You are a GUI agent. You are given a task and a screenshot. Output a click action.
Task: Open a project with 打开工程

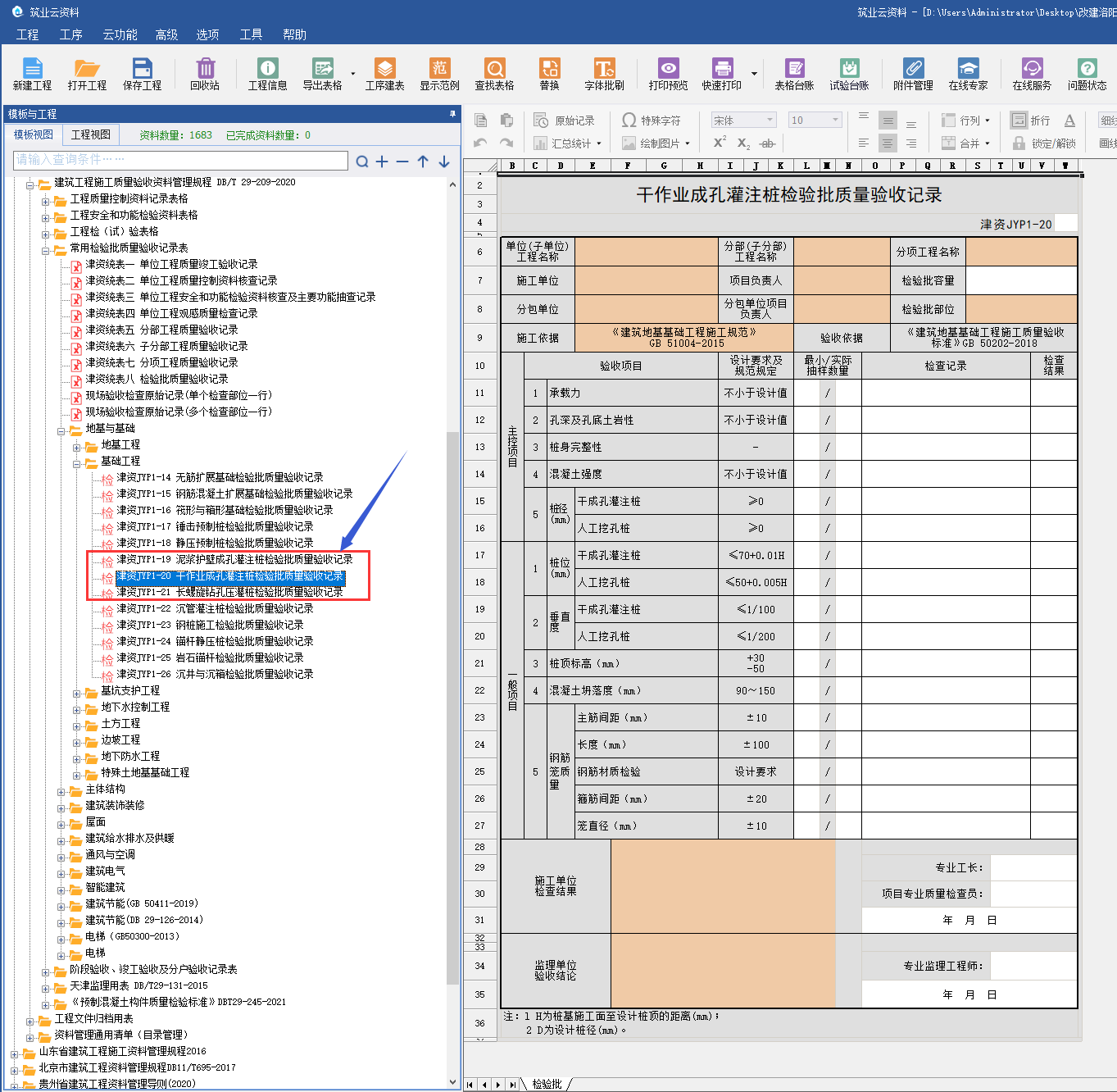(87, 74)
